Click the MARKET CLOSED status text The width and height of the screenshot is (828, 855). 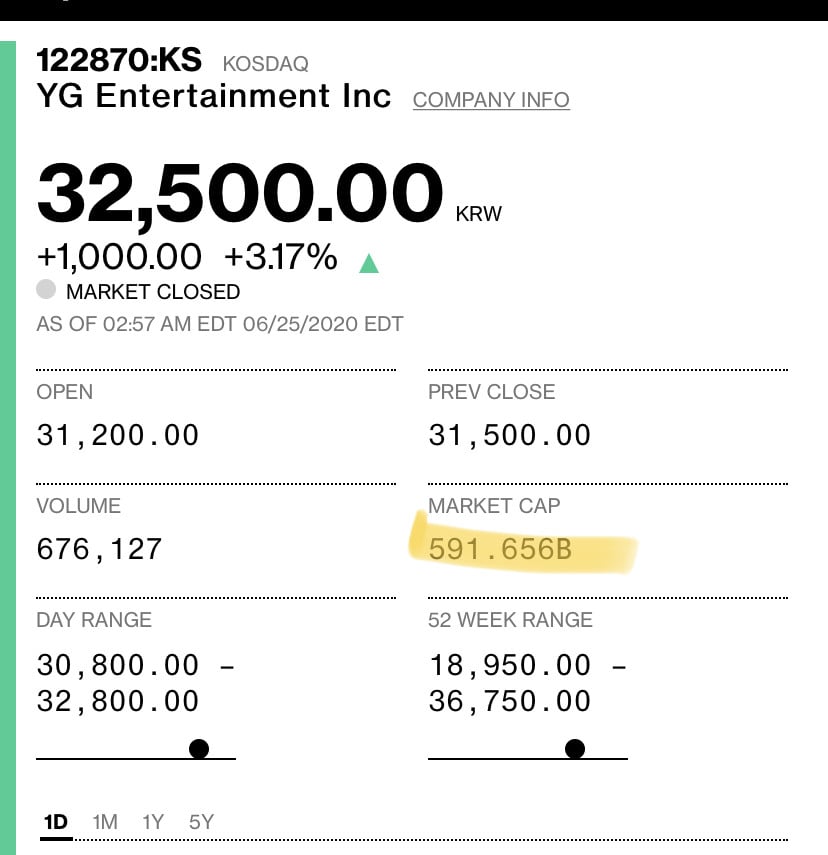153,292
